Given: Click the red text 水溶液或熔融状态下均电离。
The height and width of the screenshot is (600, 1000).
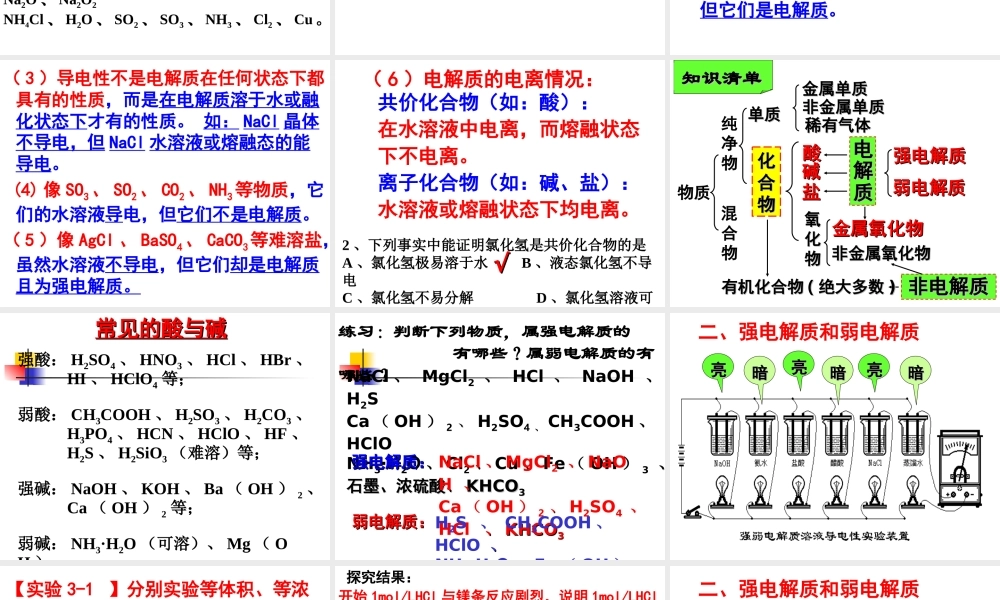Looking at the screenshot, I should pyautogui.click(x=504, y=209).
